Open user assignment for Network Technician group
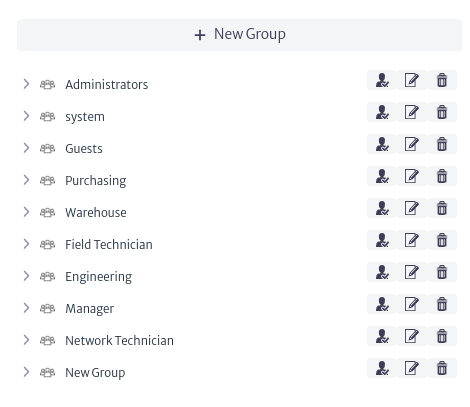The height and width of the screenshot is (407, 470). [x=382, y=336]
